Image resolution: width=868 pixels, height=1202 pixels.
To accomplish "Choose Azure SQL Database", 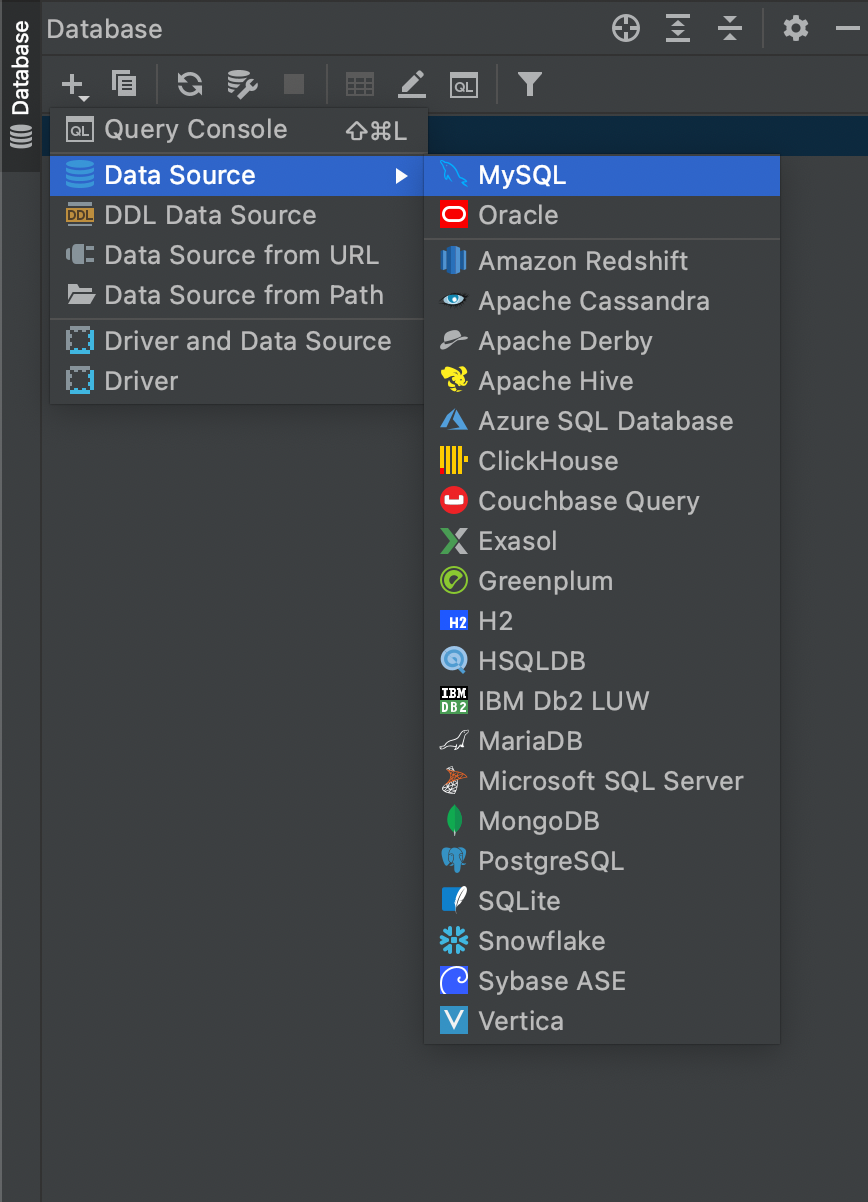I will point(602,421).
